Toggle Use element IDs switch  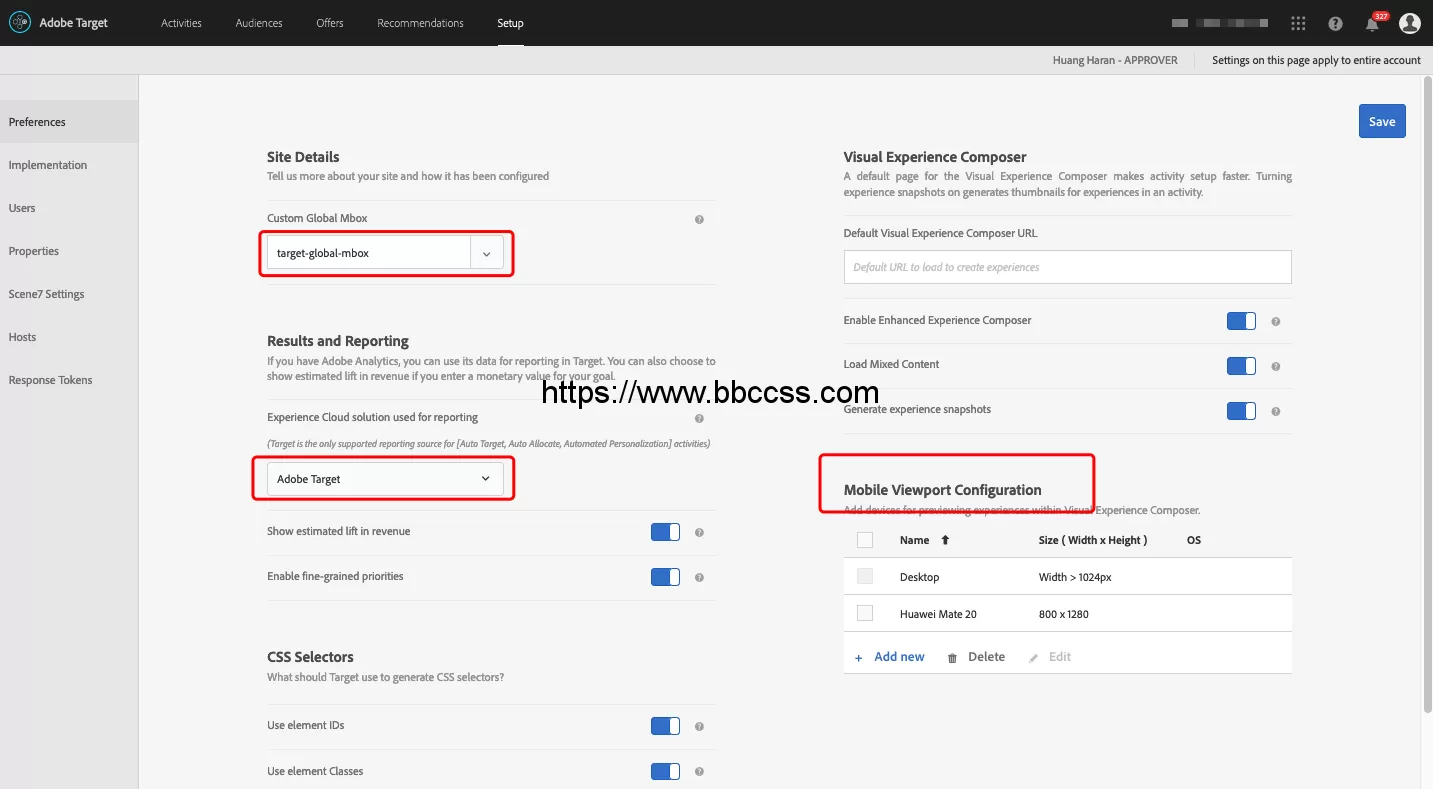point(665,726)
